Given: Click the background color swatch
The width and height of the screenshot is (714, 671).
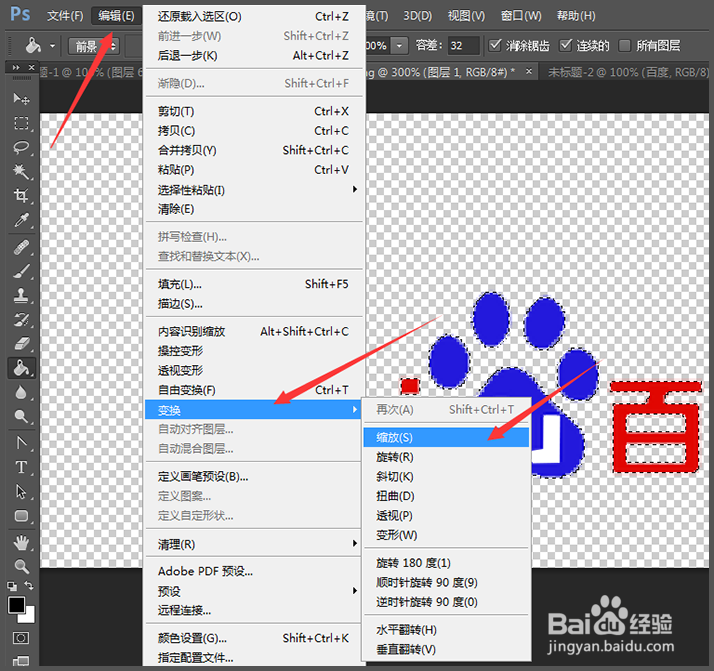Looking at the screenshot, I should [x=29, y=617].
